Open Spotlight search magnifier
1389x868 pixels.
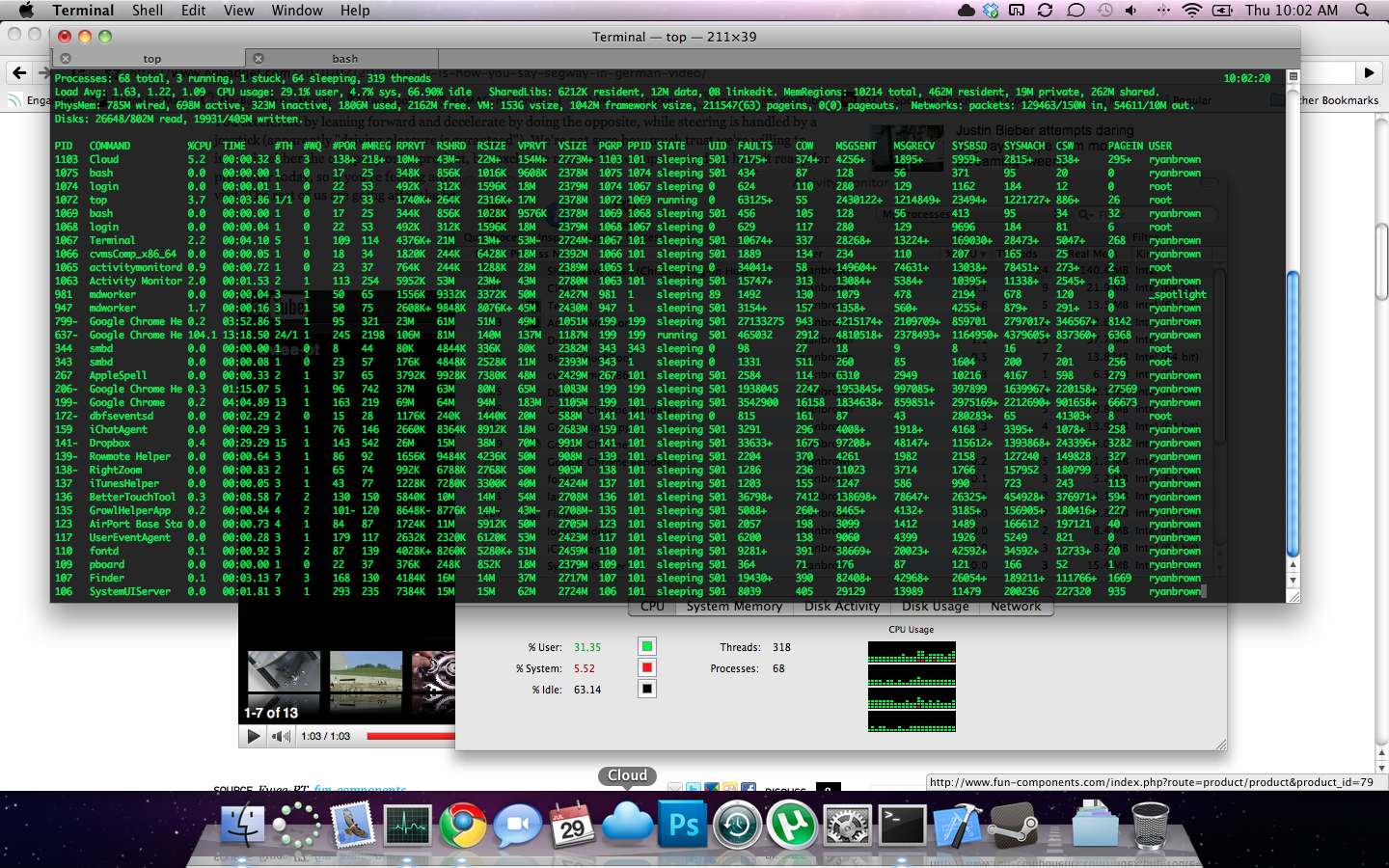coord(1362,10)
